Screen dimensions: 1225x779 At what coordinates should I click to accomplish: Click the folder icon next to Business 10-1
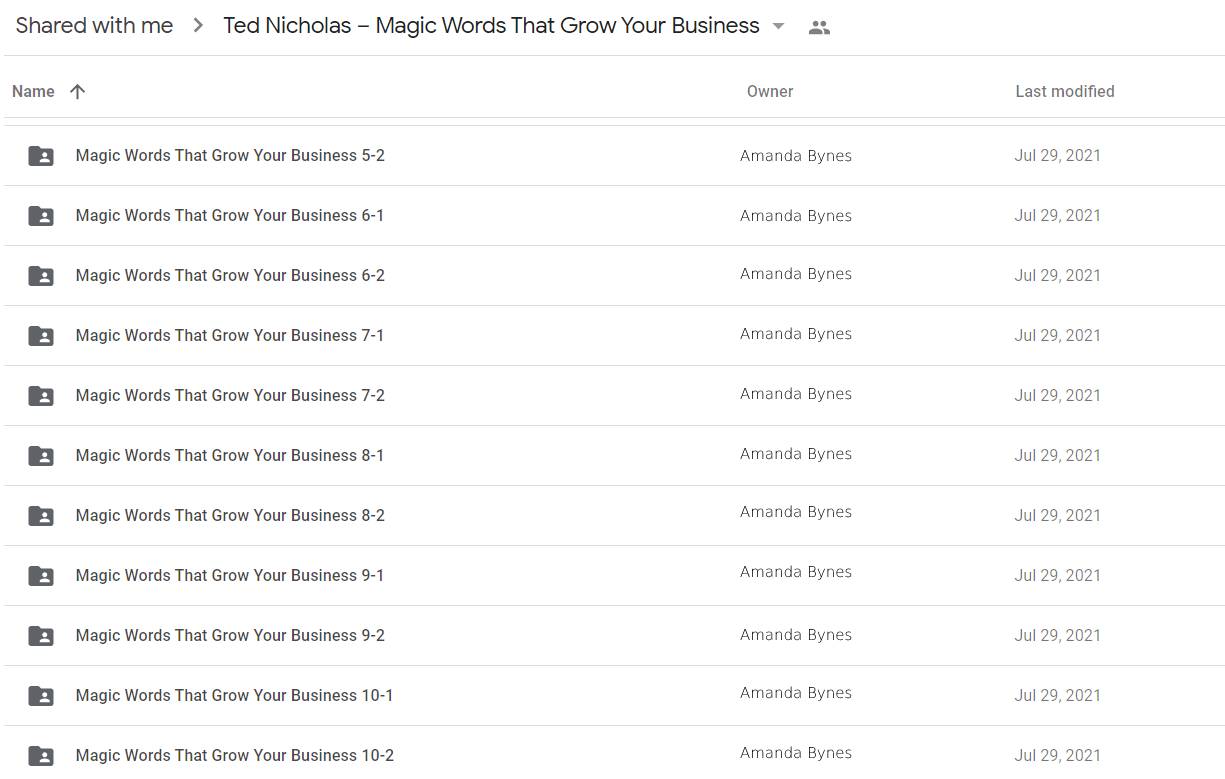pos(40,693)
